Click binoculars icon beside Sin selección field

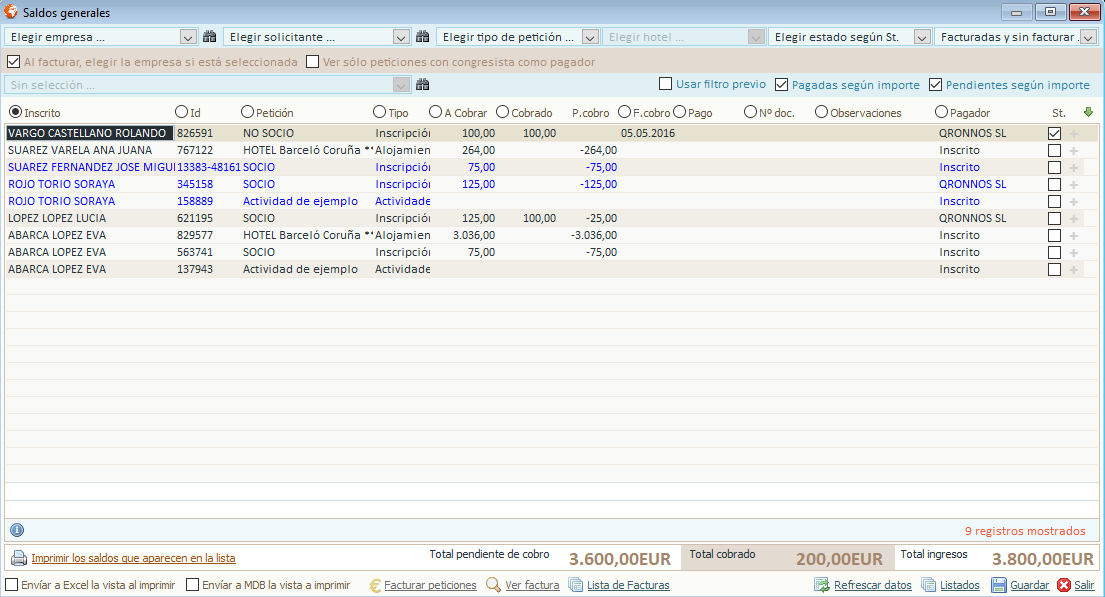tap(422, 85)
